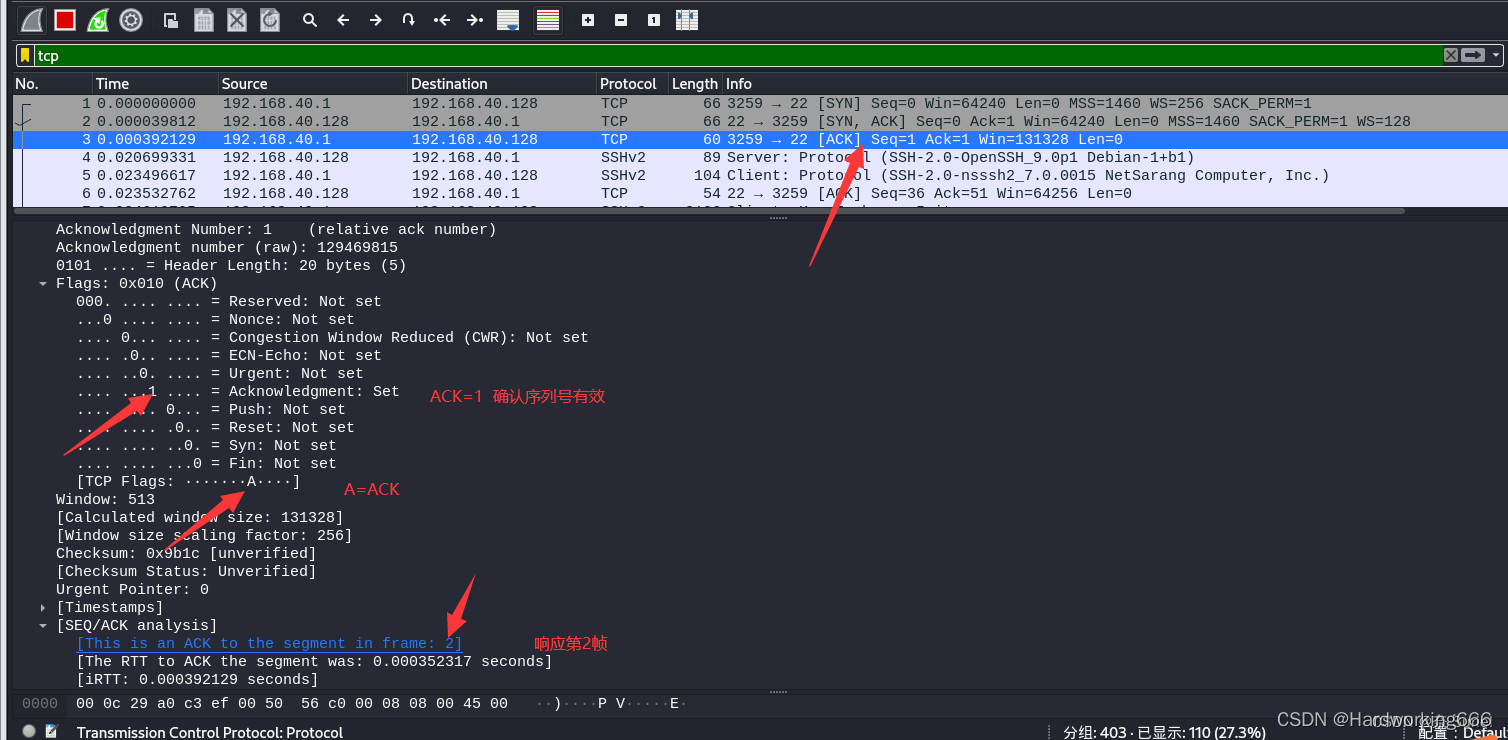Select Header Length: 20 bytes line
This screenshot has height=740, width=1508.
pyautogui.click(x=231, y=266)
